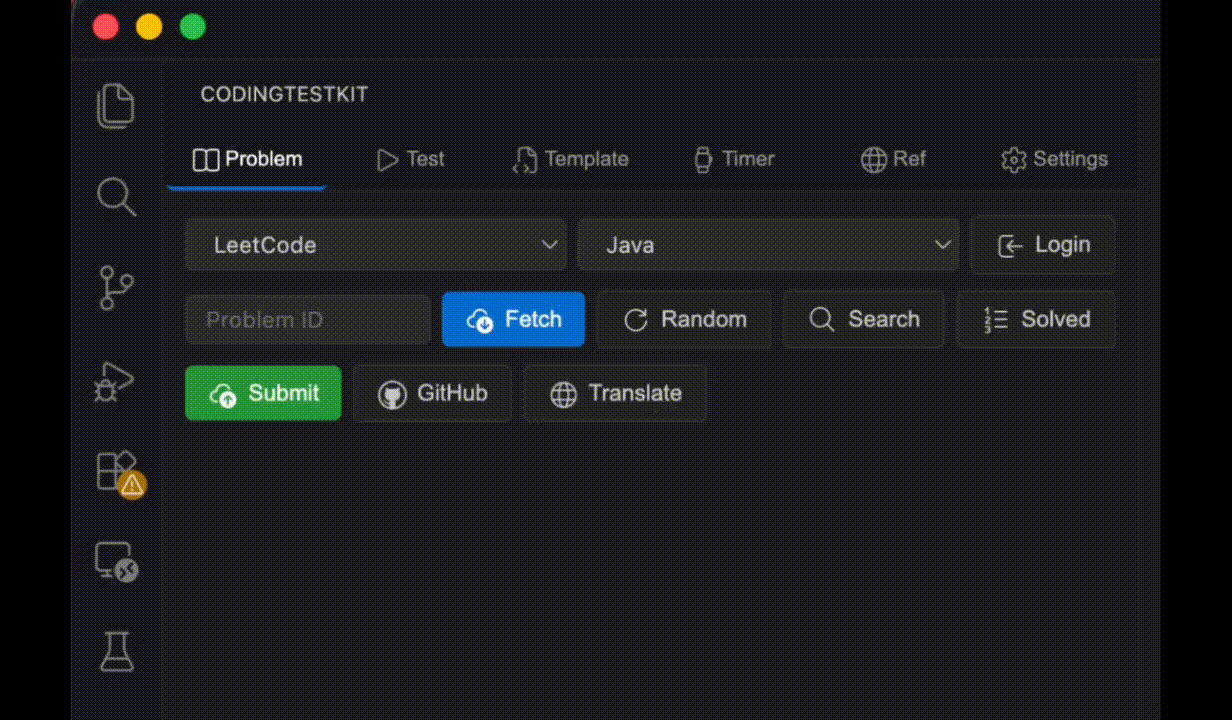Click the Random problem button
This screenshot has height=720, width=1232.
pyautogui.click(x=684, y=320)
